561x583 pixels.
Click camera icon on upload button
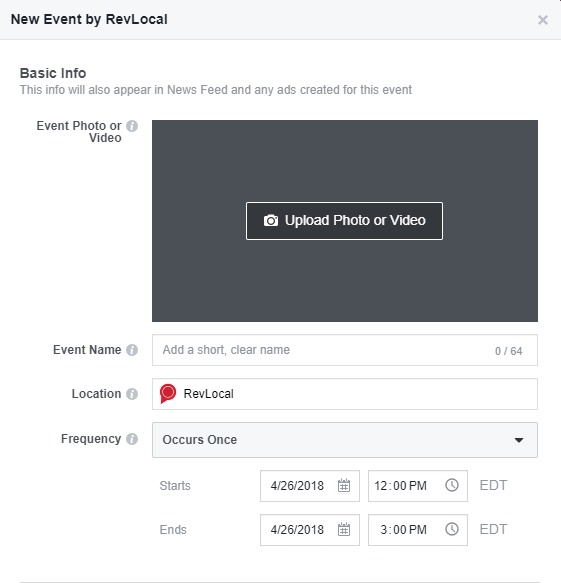click(x=271, y=220)
